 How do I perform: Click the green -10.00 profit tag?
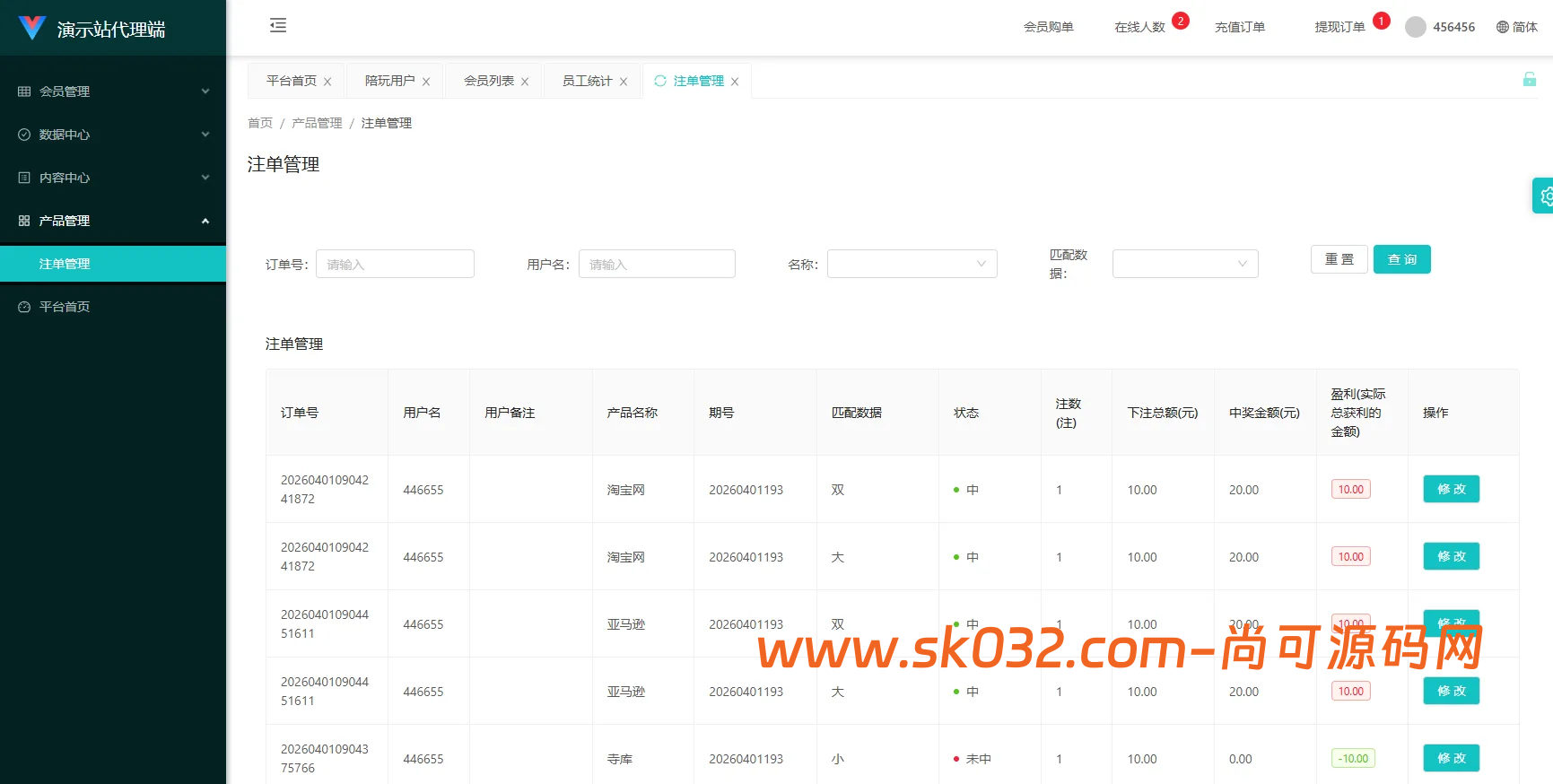[1353, 759]
